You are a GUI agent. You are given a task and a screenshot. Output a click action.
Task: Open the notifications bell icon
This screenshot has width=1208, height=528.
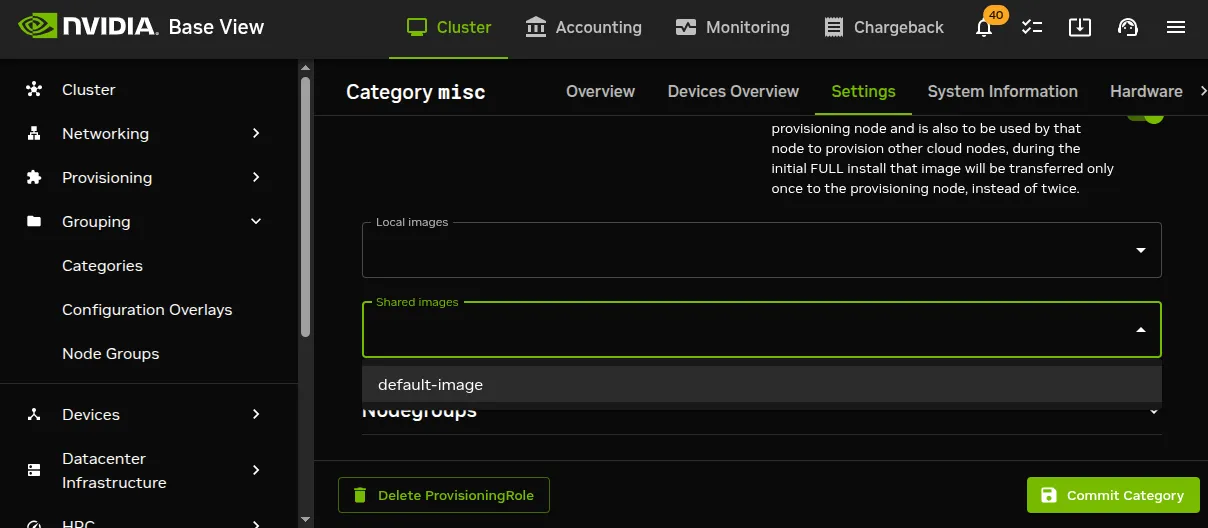[x=984, y=28]
